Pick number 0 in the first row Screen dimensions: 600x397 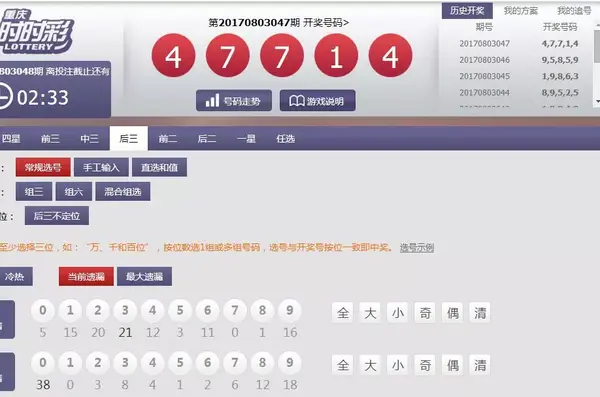43,310
